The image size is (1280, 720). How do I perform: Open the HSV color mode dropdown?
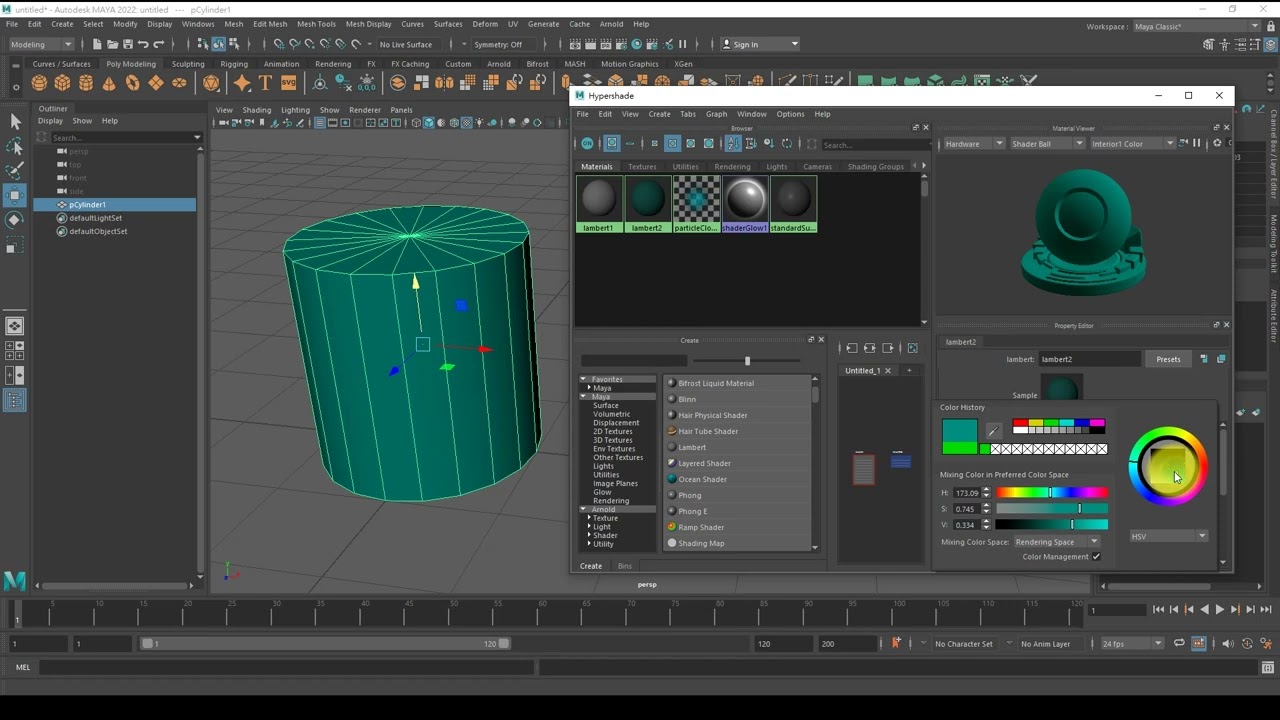tap(1169, 537)
